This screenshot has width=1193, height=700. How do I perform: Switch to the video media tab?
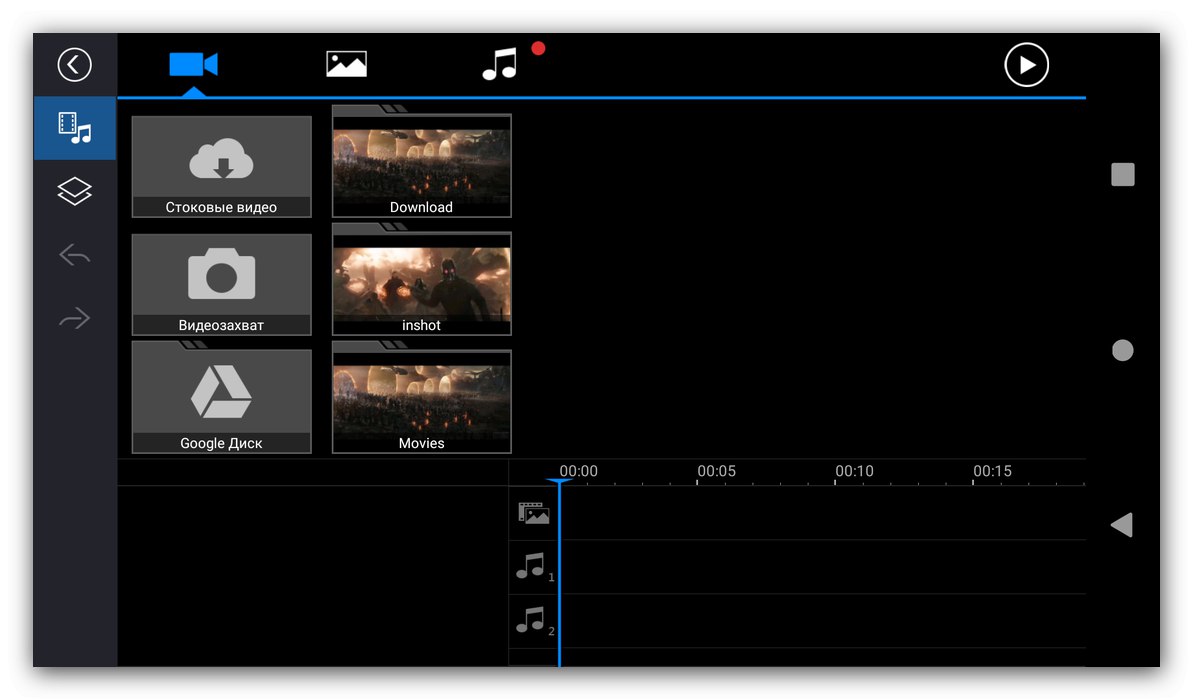pos(193,65)
